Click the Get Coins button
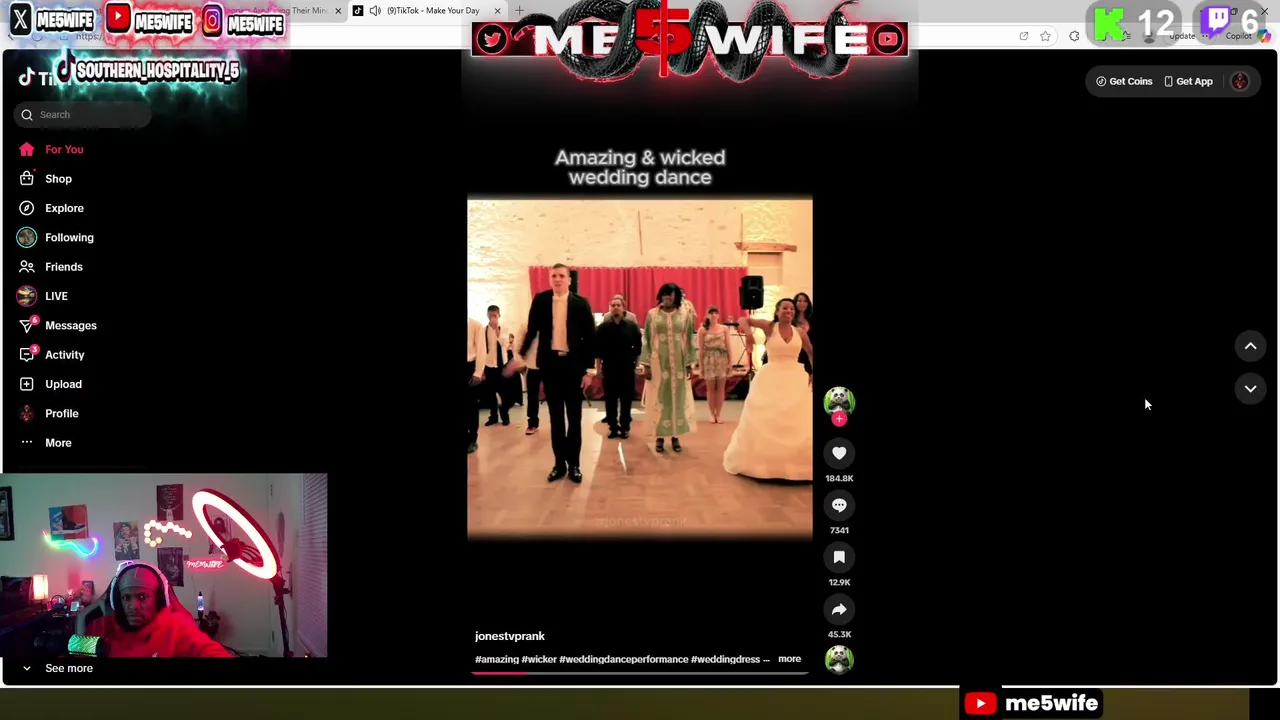 [1124, 81]
